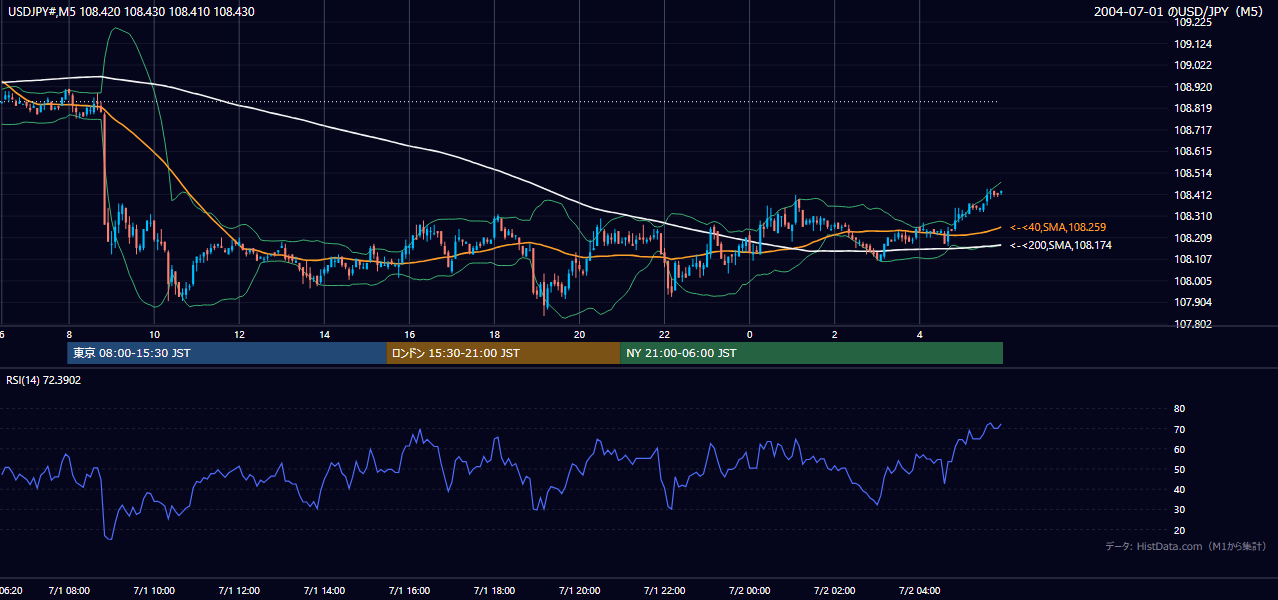Click RSI axis level 80
Screen dimensions: 1278x600
1179,409
